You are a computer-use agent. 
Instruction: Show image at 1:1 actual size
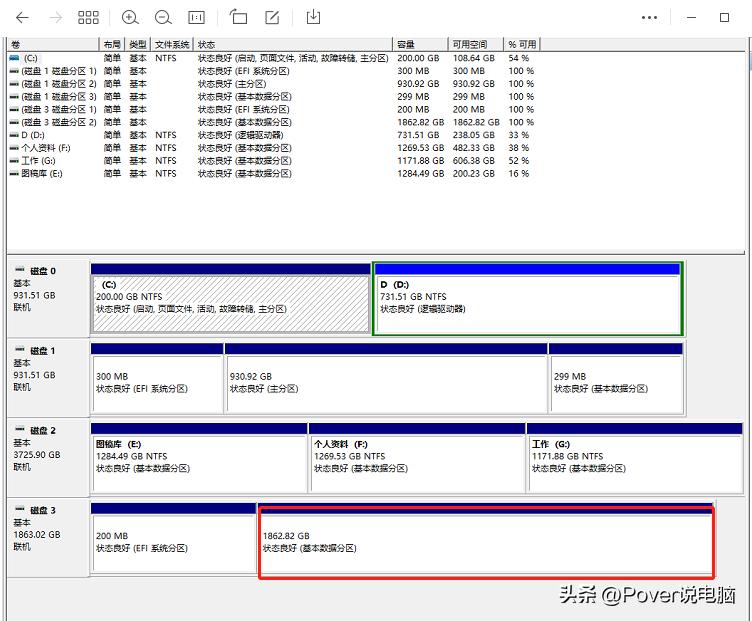[196, 17]
